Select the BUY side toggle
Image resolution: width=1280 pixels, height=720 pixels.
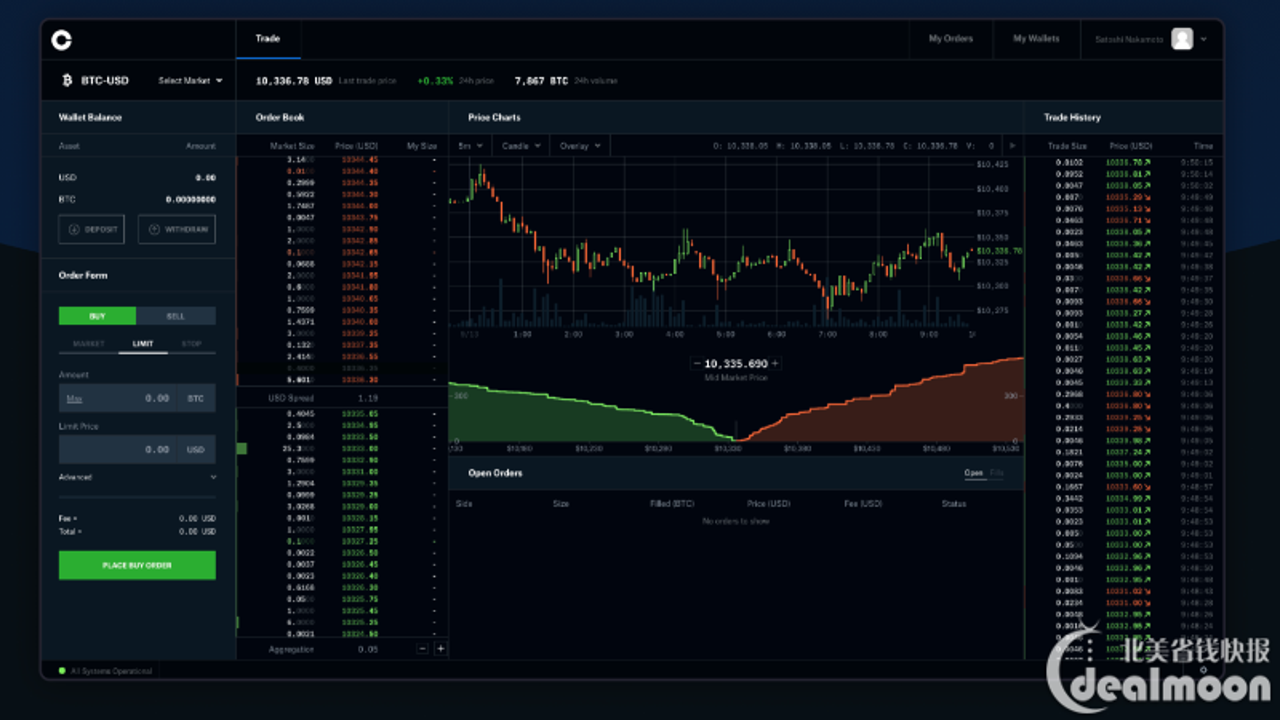(x=97, y=316)
